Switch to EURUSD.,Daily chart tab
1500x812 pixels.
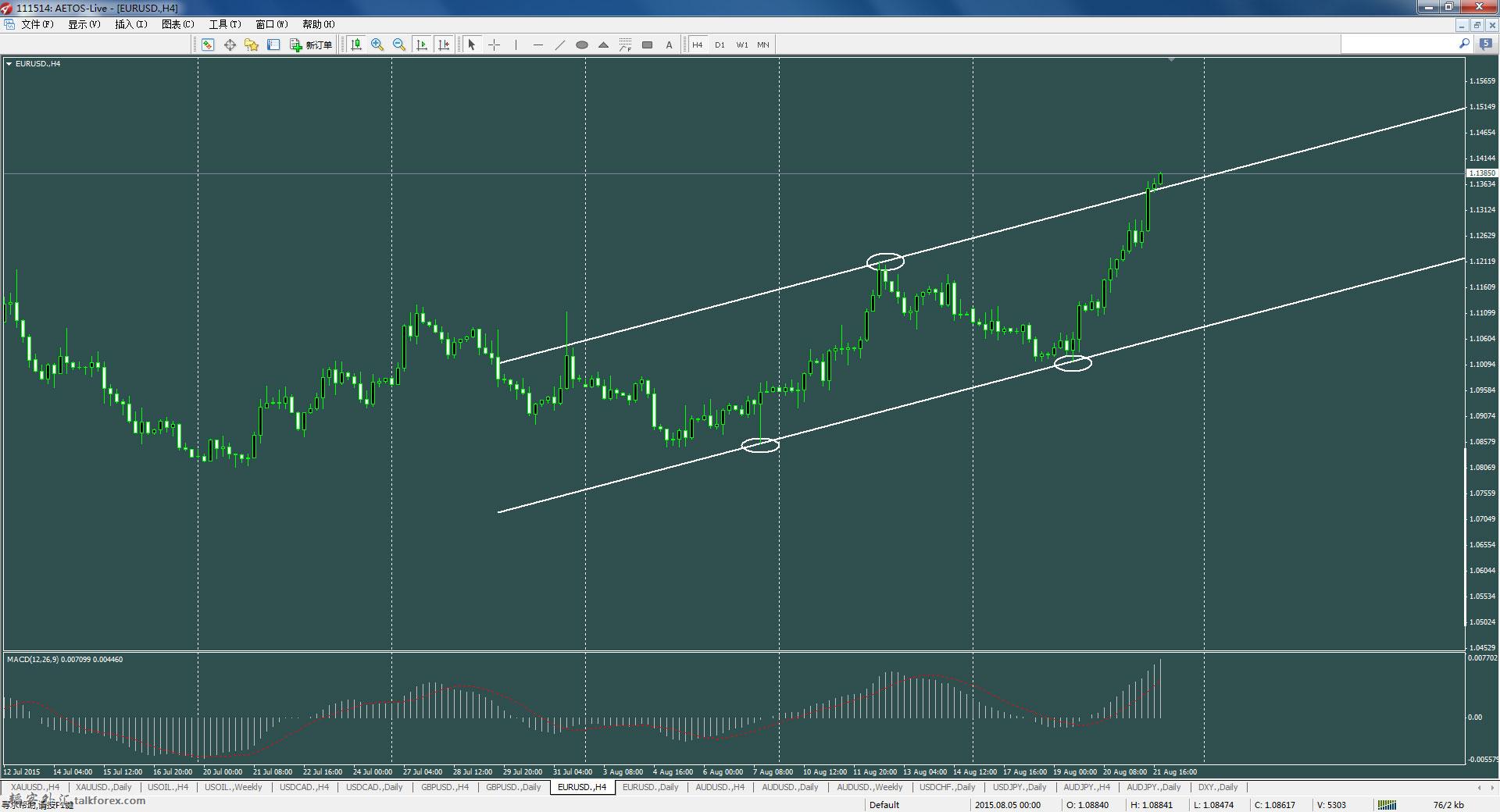[650, 787]
